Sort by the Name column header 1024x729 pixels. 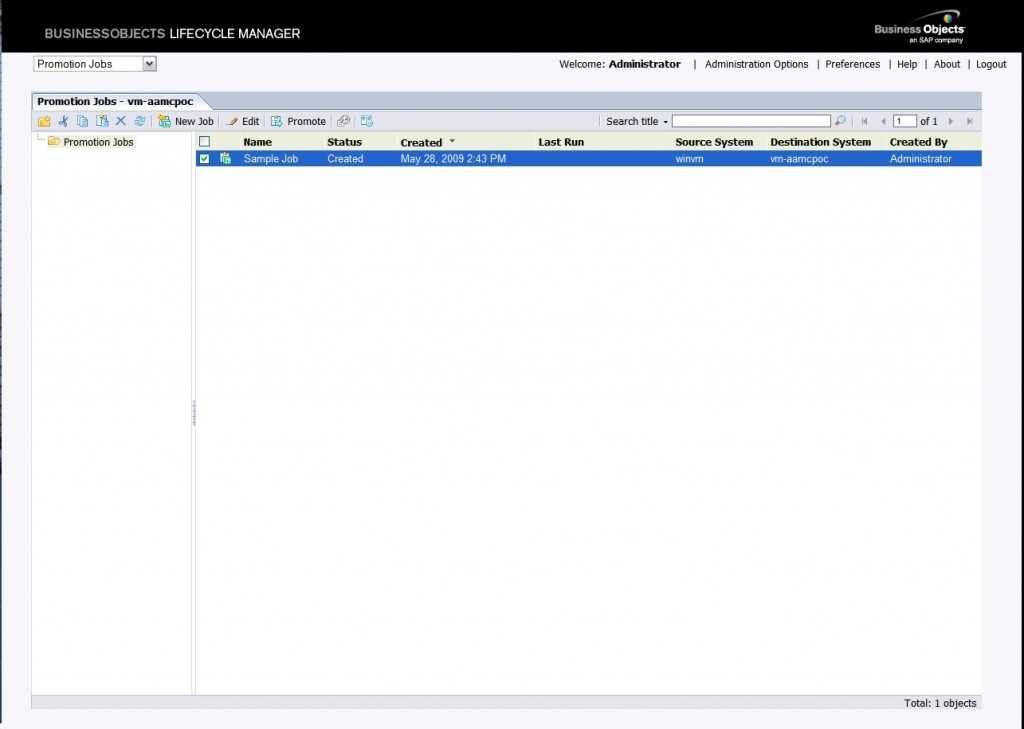point(257,142)
